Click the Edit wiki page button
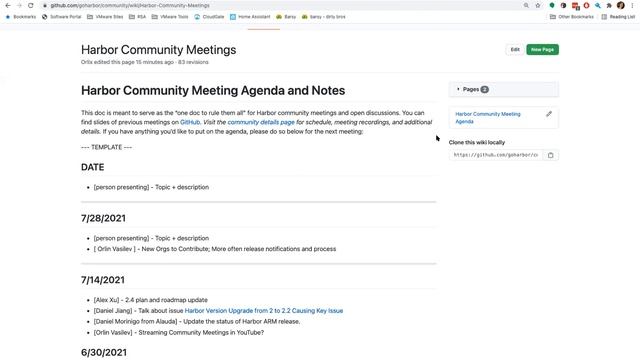The image size is (640, 360). pos(515,49)
